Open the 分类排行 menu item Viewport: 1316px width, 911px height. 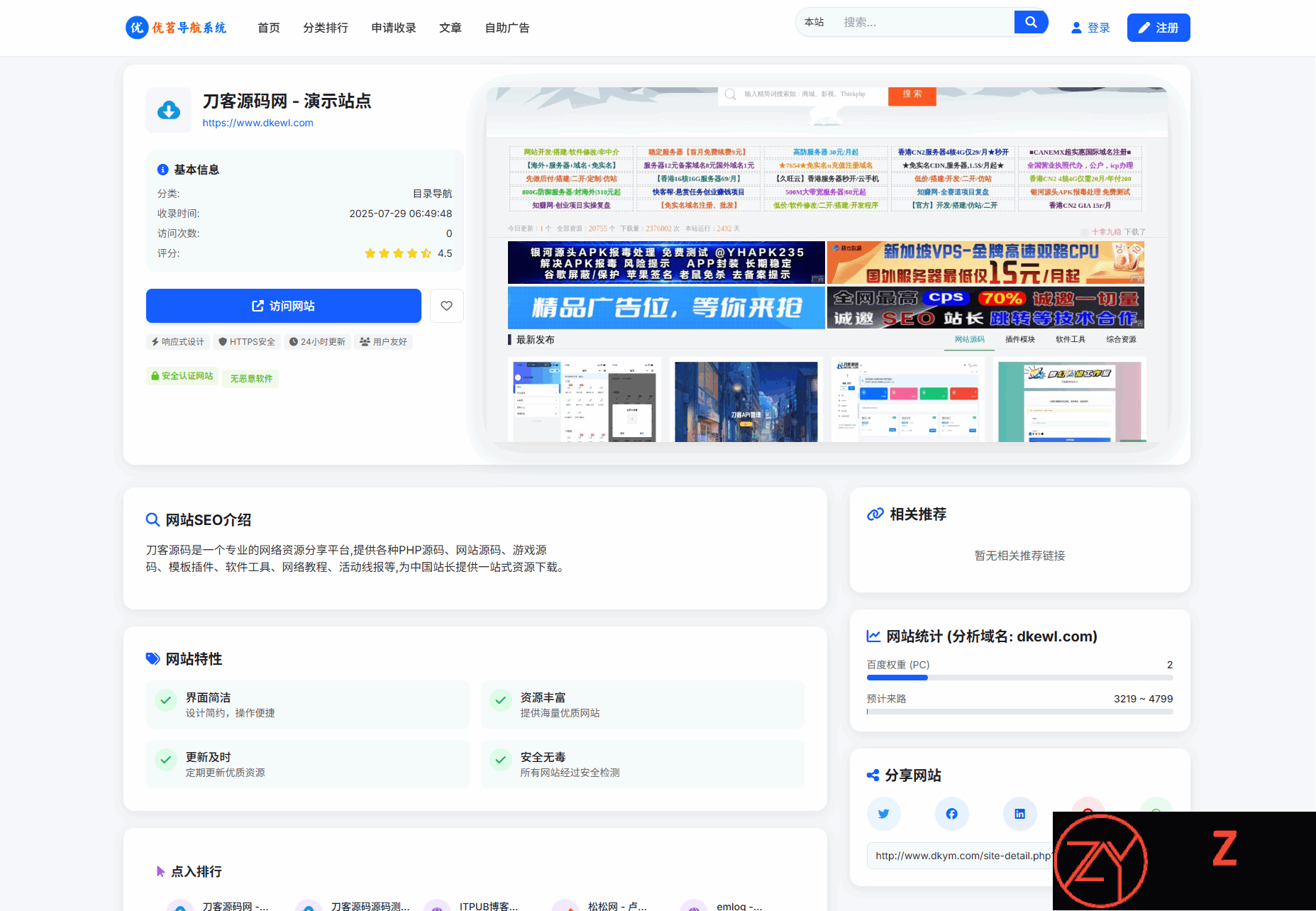coord(325,28)
